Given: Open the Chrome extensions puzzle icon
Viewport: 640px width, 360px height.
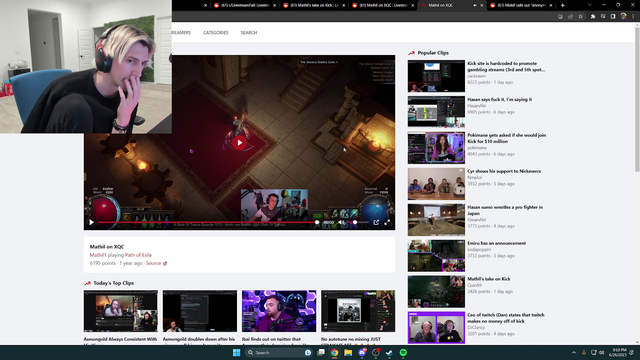Looking at the screenshot, I should (593, 16).
